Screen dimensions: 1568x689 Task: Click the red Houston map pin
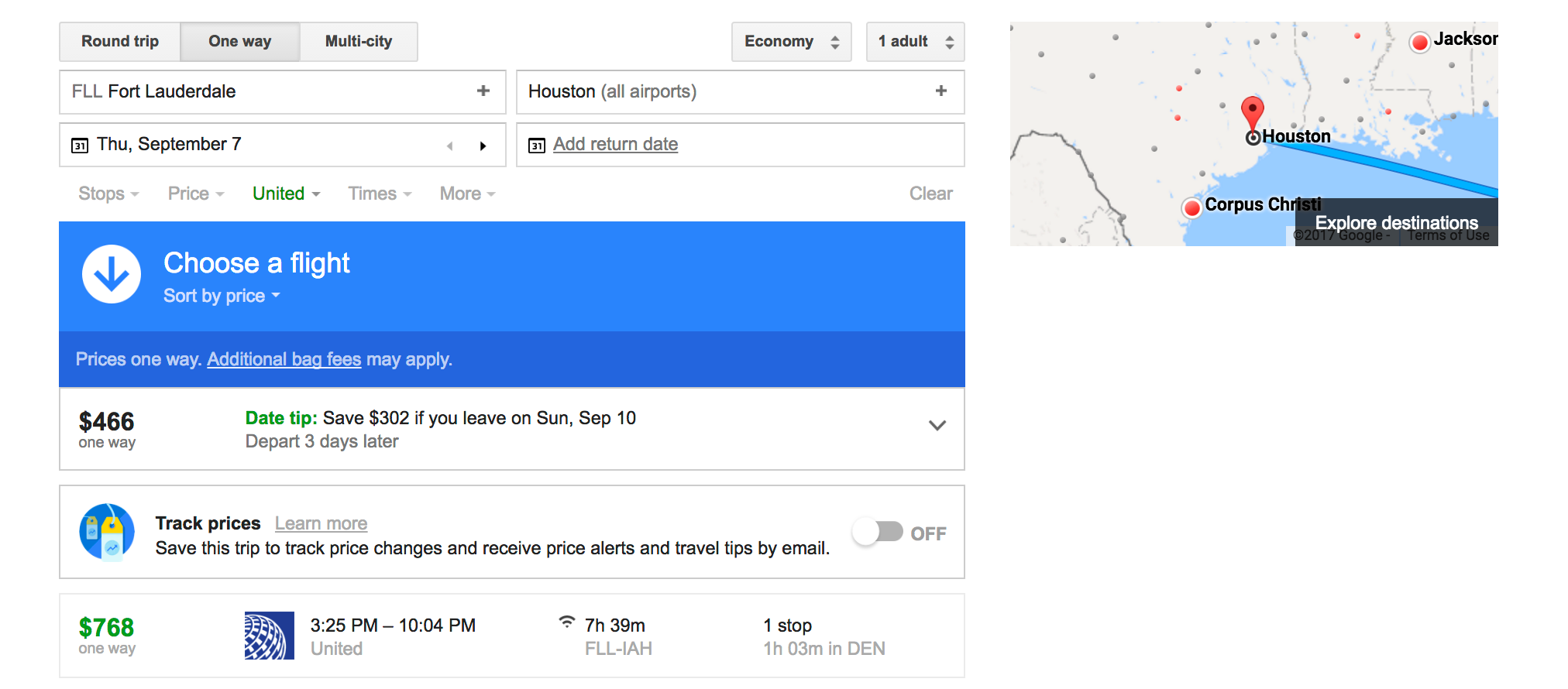point(1252,113)
